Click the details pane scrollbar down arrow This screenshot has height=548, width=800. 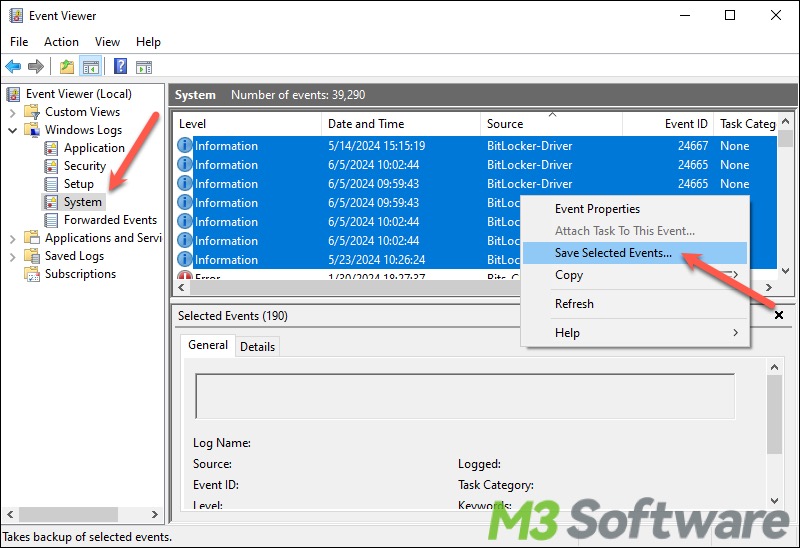point(774,501)
